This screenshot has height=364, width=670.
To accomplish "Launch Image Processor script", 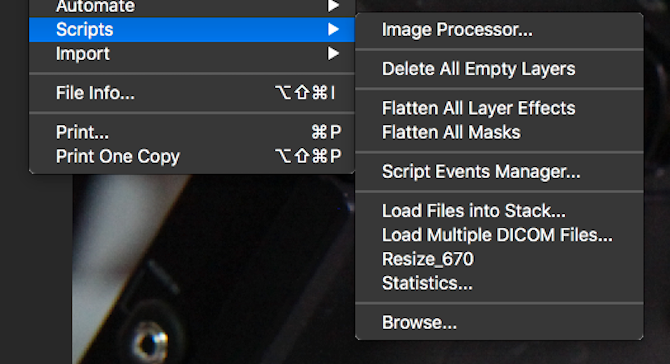I will [499, 30].
